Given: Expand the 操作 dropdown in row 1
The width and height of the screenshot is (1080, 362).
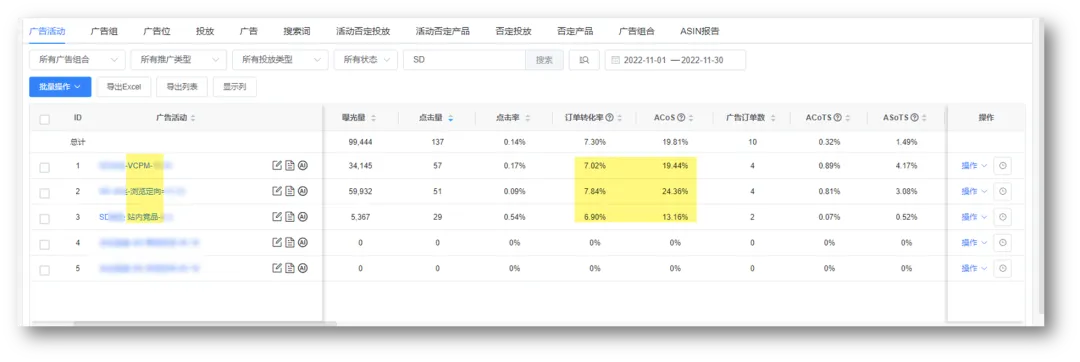Looking at the screenshot, I should click(975, 166).
